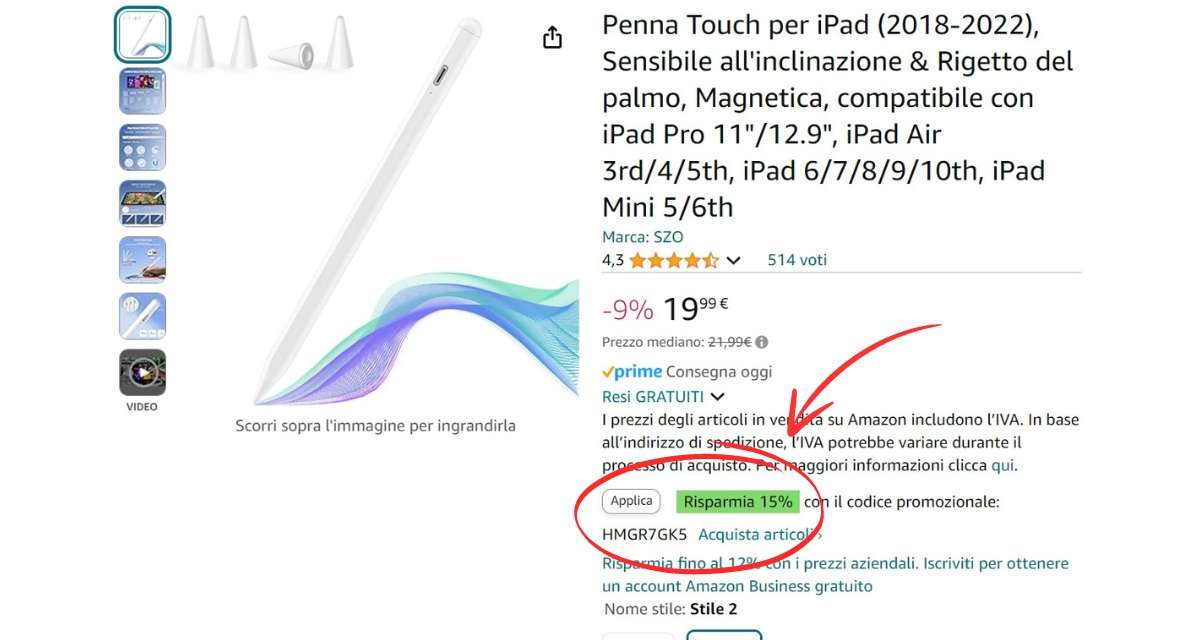
Task: Click the 'qui' IVA information link
Action: pos(1002,465)
